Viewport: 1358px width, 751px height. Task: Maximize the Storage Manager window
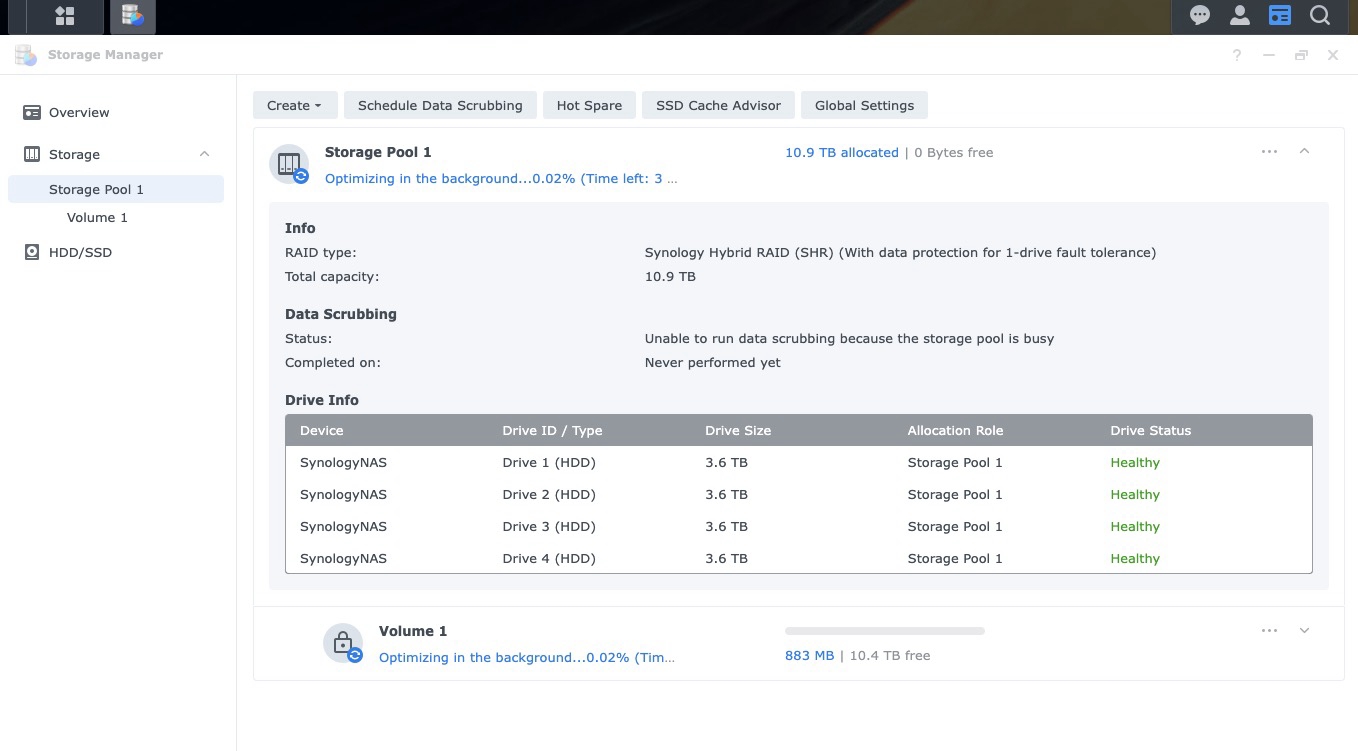(x=1301, y=55)
